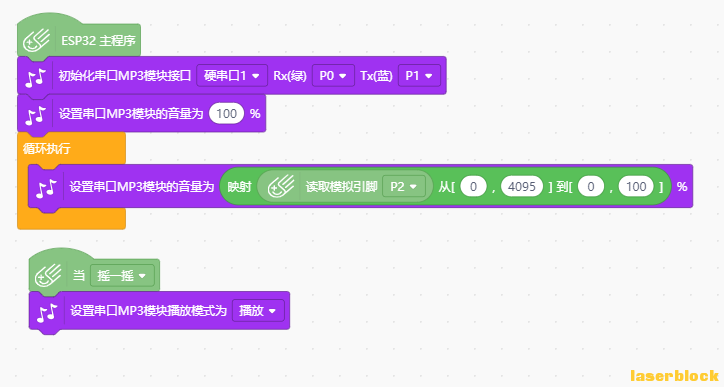
Task: Open the 硬串口1 serial port dropdown
Action: tap(232, 76)
